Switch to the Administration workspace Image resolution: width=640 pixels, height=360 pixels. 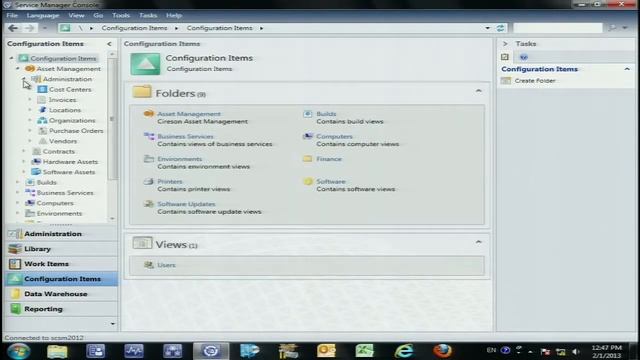click(62, 234)
